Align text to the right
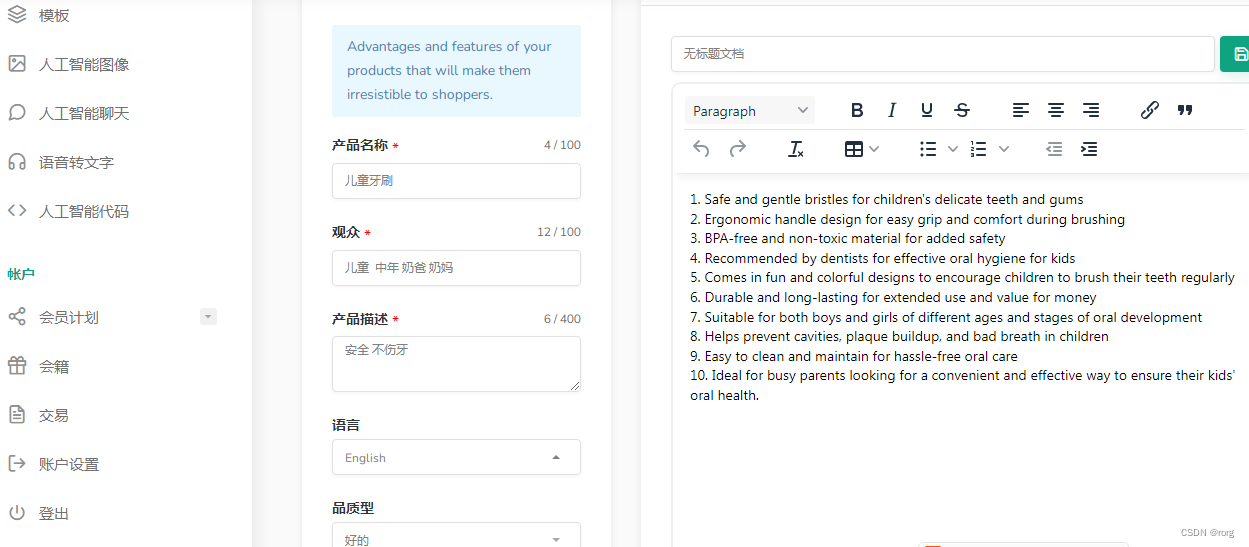Screen dimensions: 1249x547 tap(1091, 110)
